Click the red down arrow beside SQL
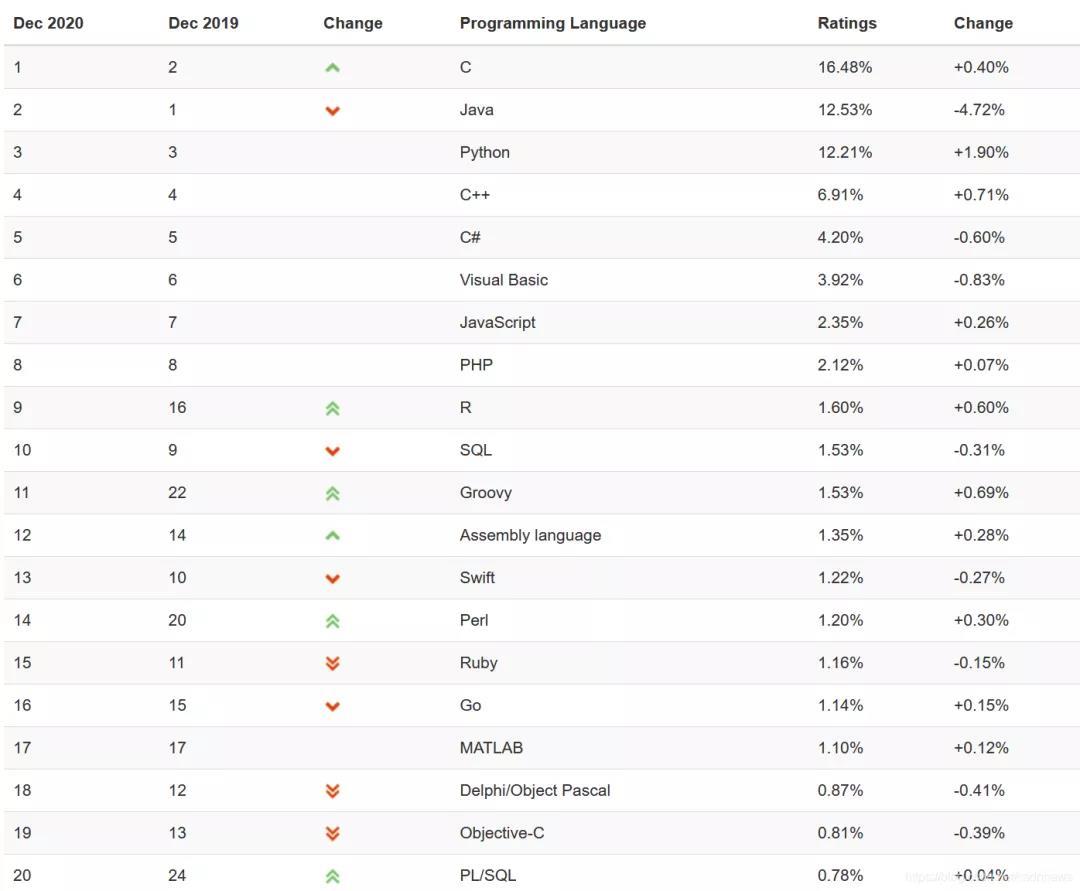Screen dimensions: 1080x891 click(333, 451)
